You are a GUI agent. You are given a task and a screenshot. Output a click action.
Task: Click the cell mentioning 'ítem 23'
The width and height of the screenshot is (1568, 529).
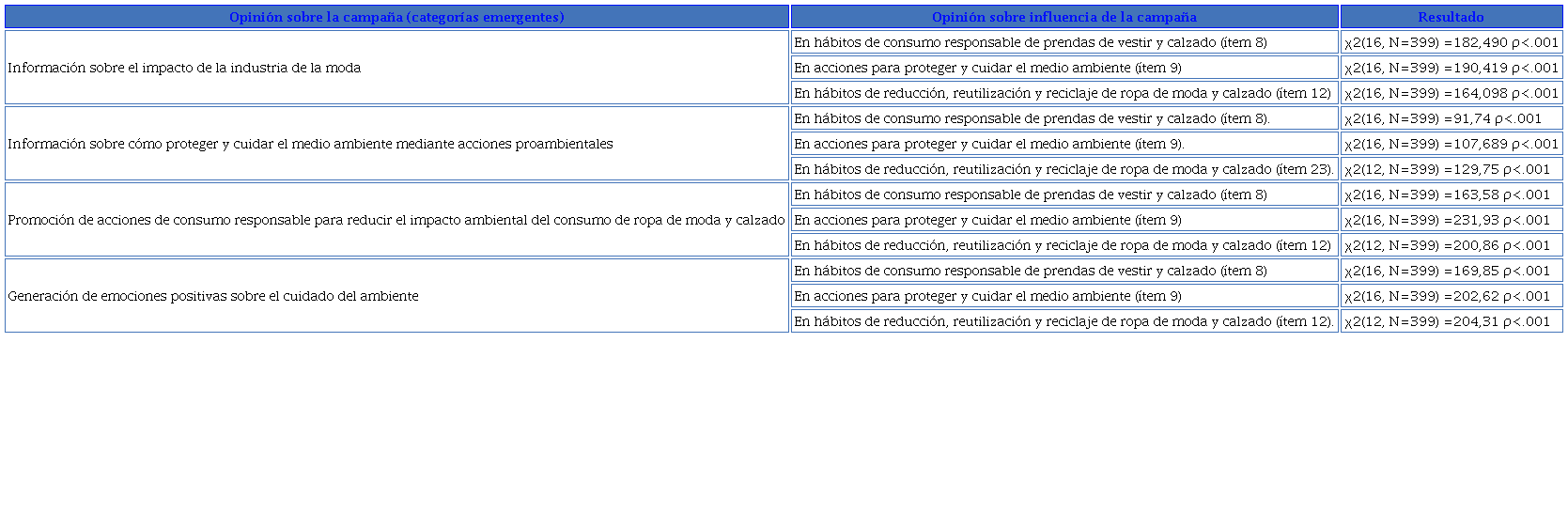pyautogui.click(x=1063, y=169)
